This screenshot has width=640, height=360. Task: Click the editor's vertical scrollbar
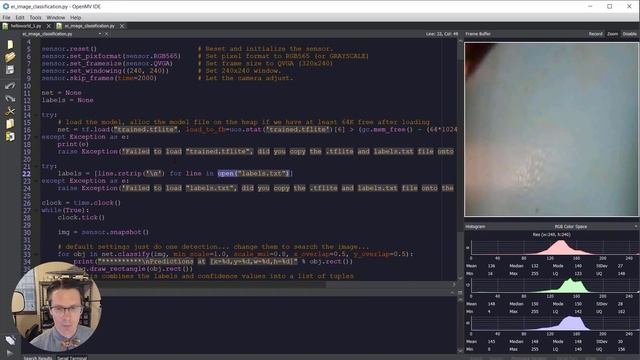click(x=460, y=159)
